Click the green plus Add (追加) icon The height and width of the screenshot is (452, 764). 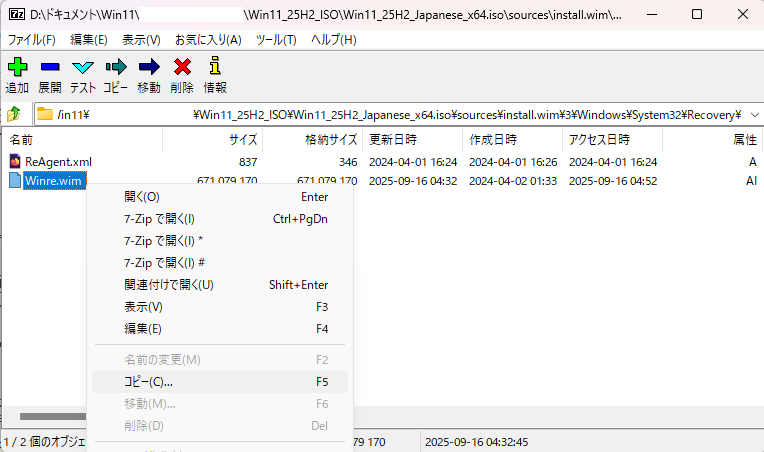pos(17,68)
